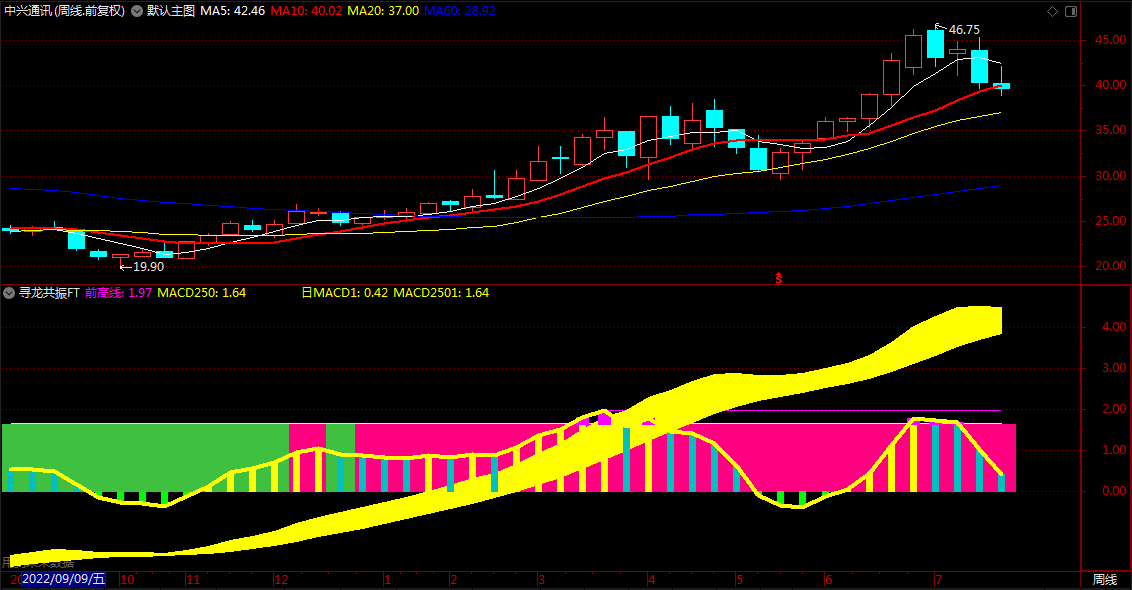Screen dimensions: 1132x590
Task: Toggle the side panel layout icon
Action: point(1071,11)
